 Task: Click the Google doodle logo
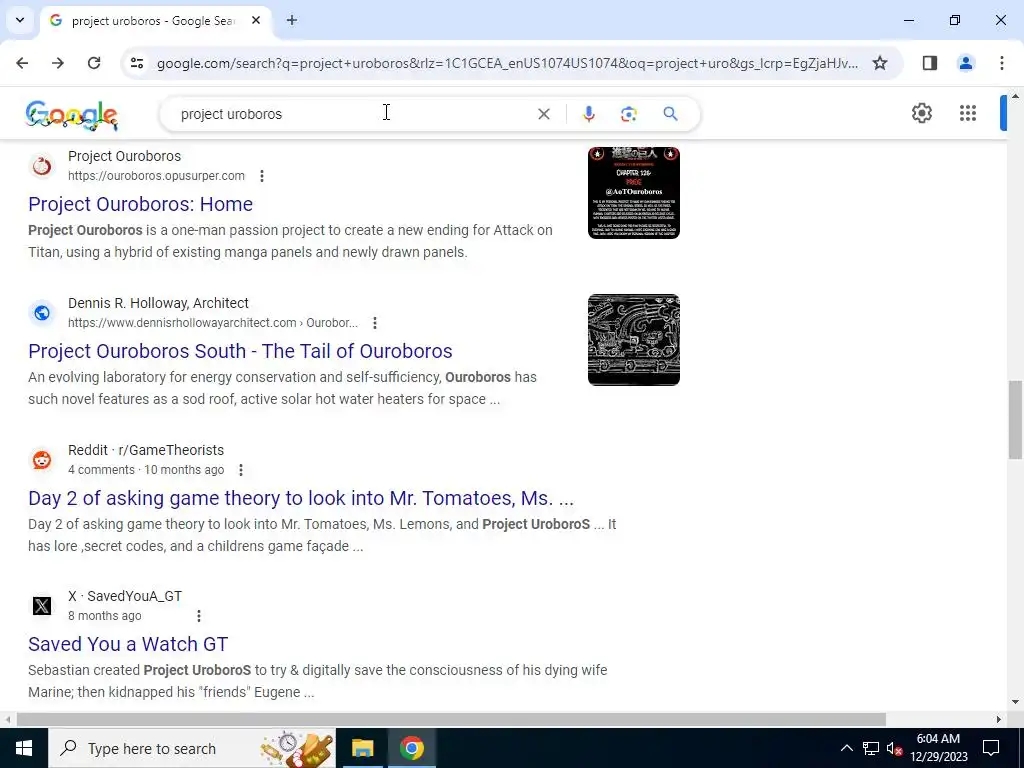click(72, 115)
